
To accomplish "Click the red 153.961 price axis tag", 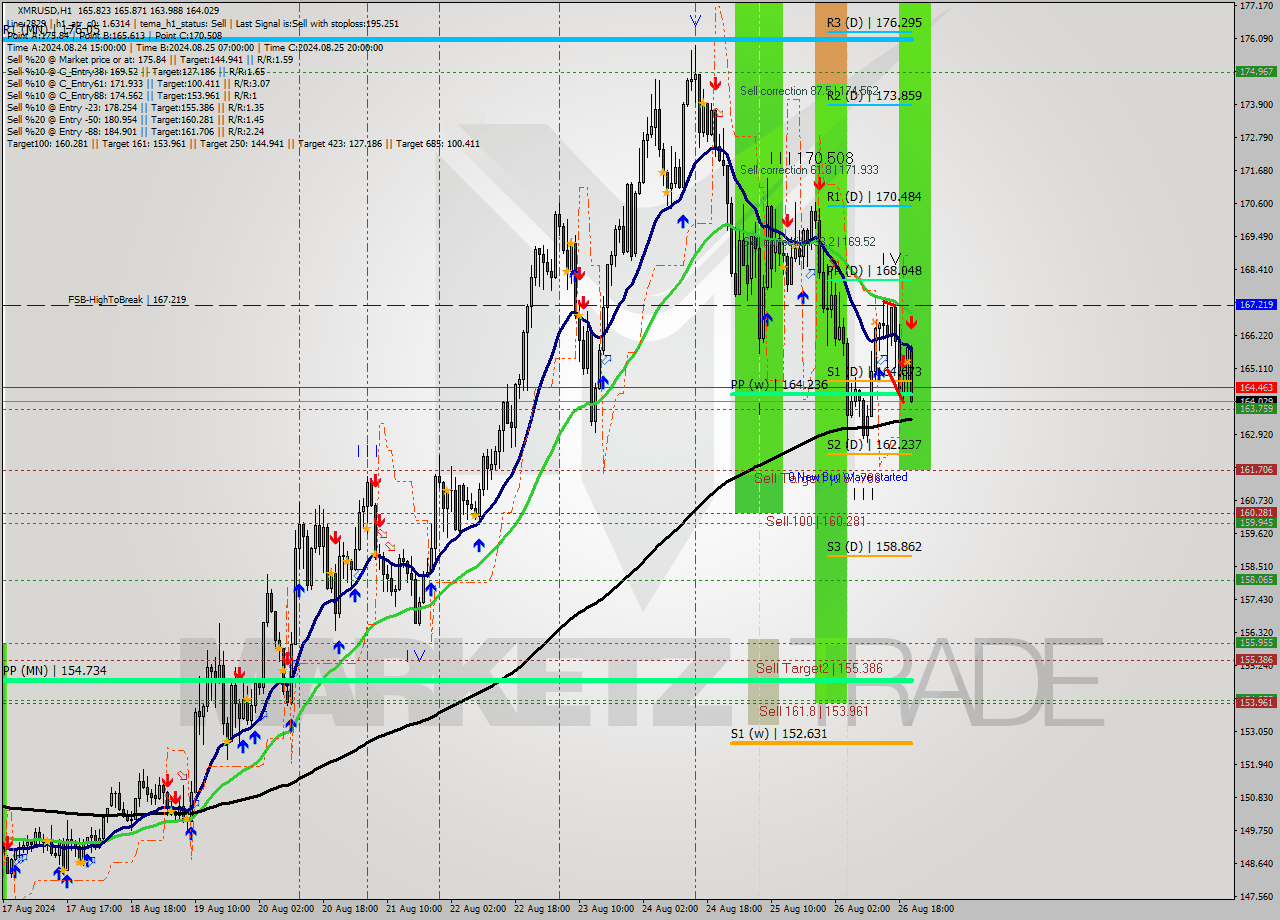I will pyautogui.click(x=1255, y=702).
